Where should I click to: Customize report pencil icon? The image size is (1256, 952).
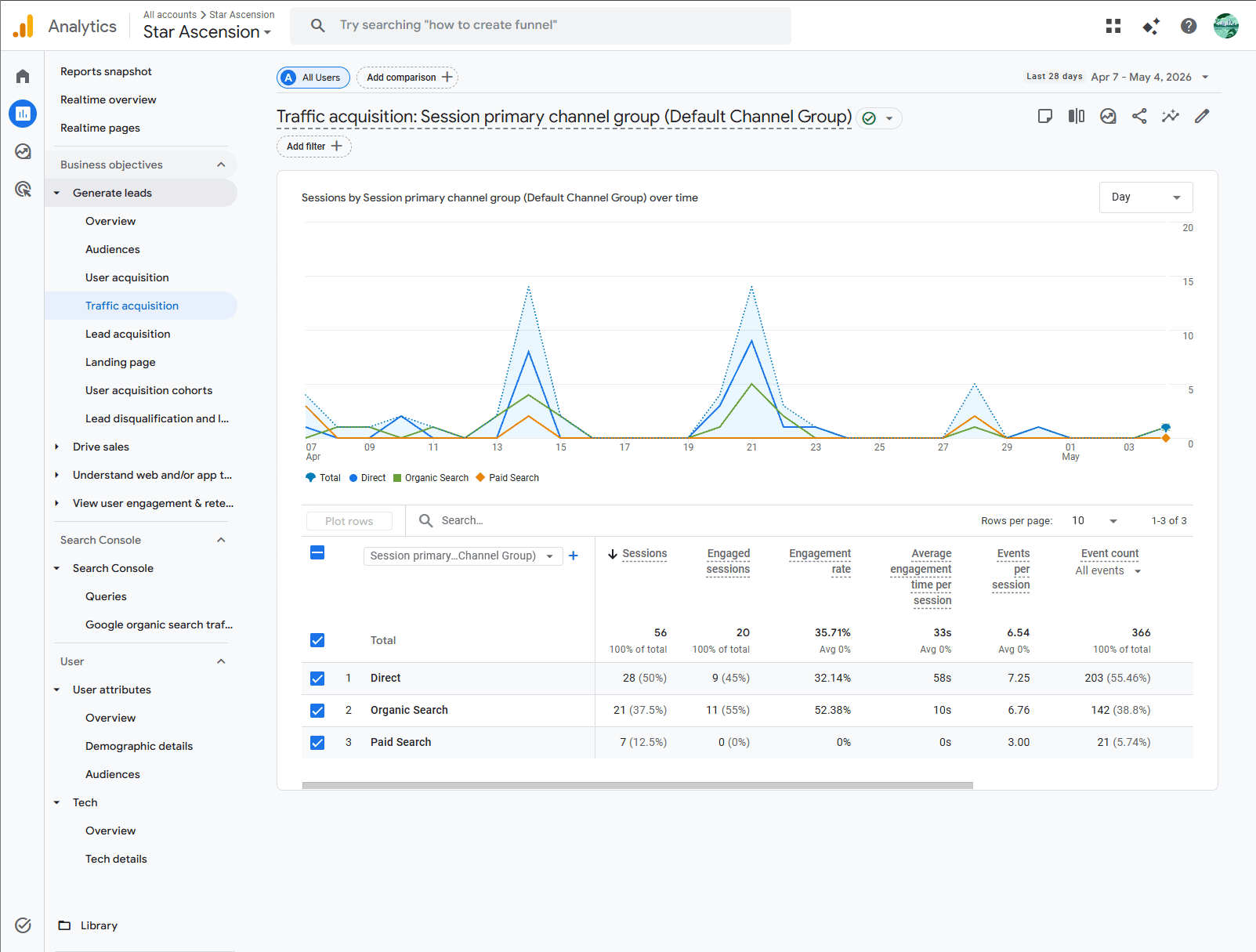coord(1202,116)
